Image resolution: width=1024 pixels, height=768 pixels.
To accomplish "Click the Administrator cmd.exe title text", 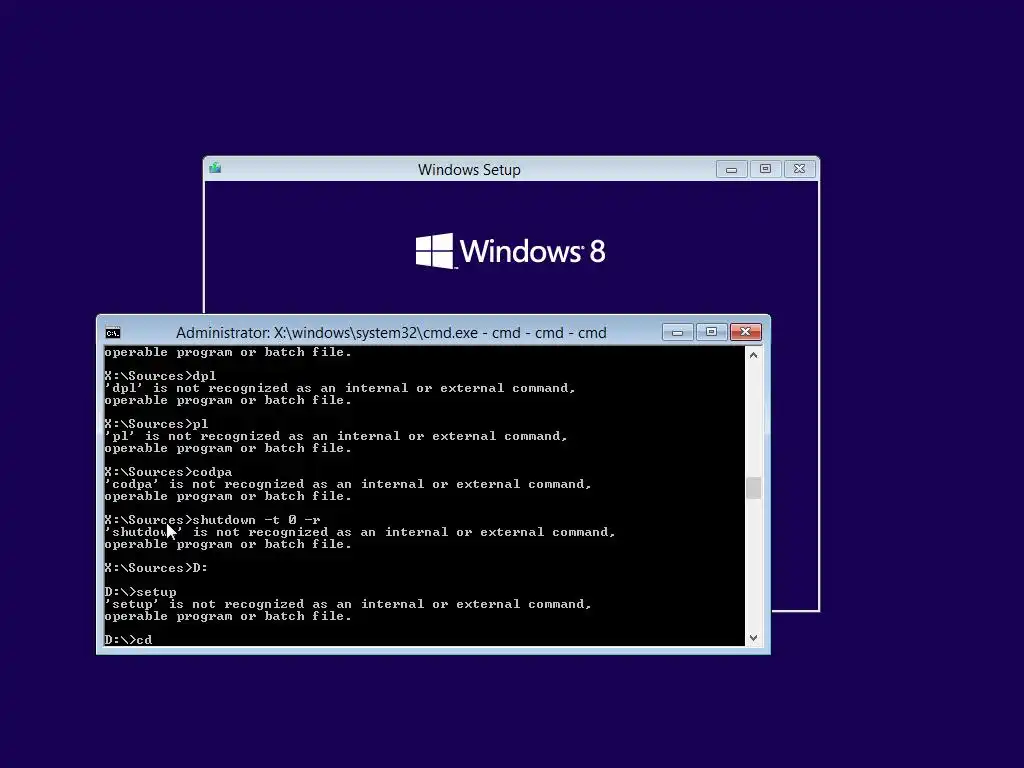I will (x=391, y=333).
